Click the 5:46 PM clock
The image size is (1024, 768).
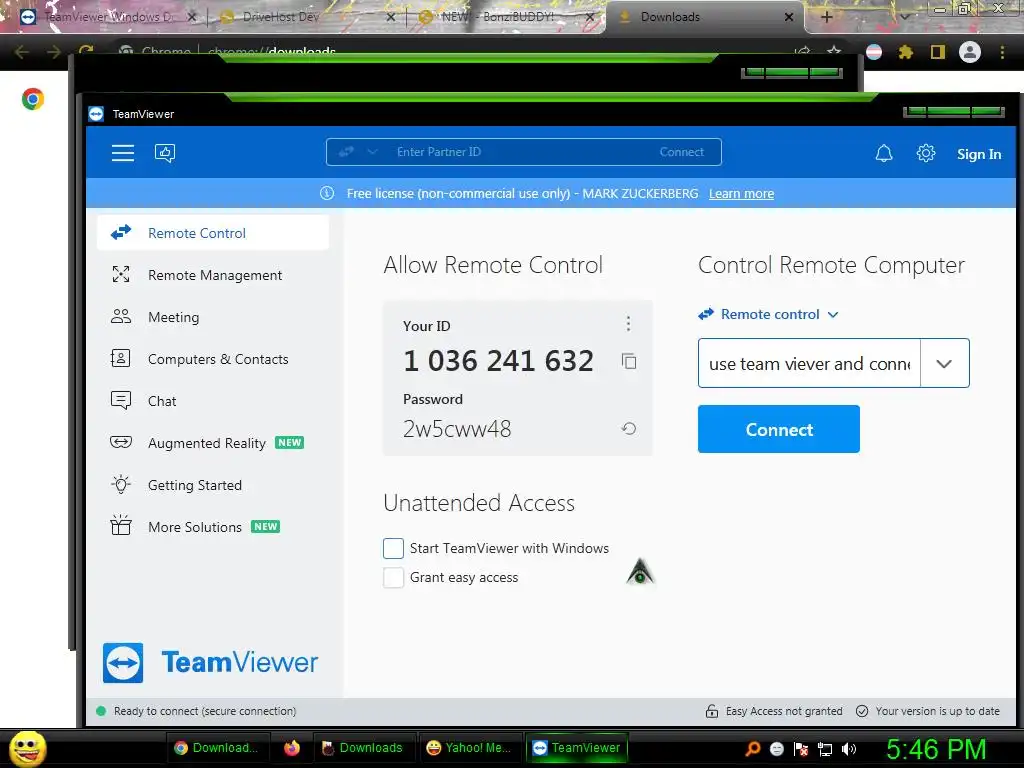936,749
